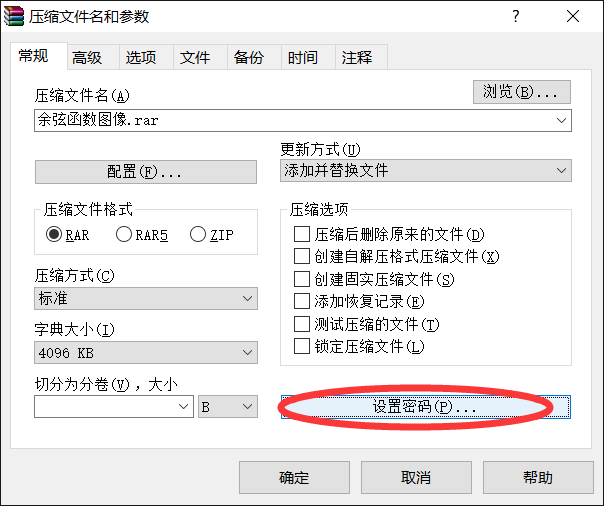Select the ZIP format radio button

(197, 235)
